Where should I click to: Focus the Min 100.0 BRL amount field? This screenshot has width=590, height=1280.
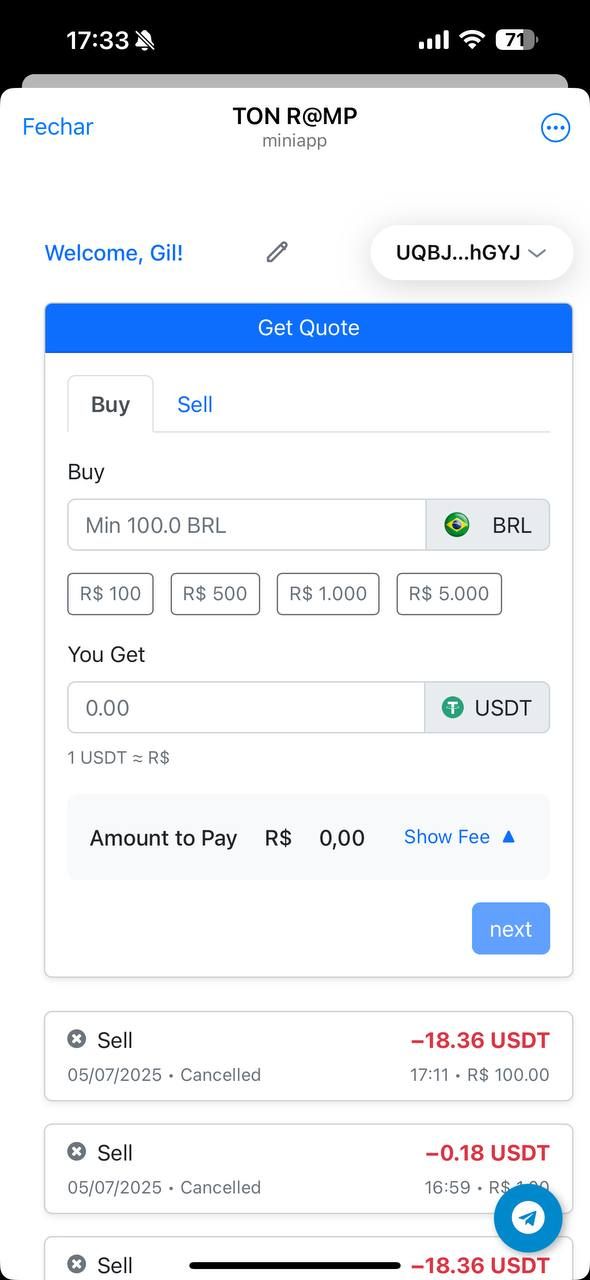coord(247,525)
